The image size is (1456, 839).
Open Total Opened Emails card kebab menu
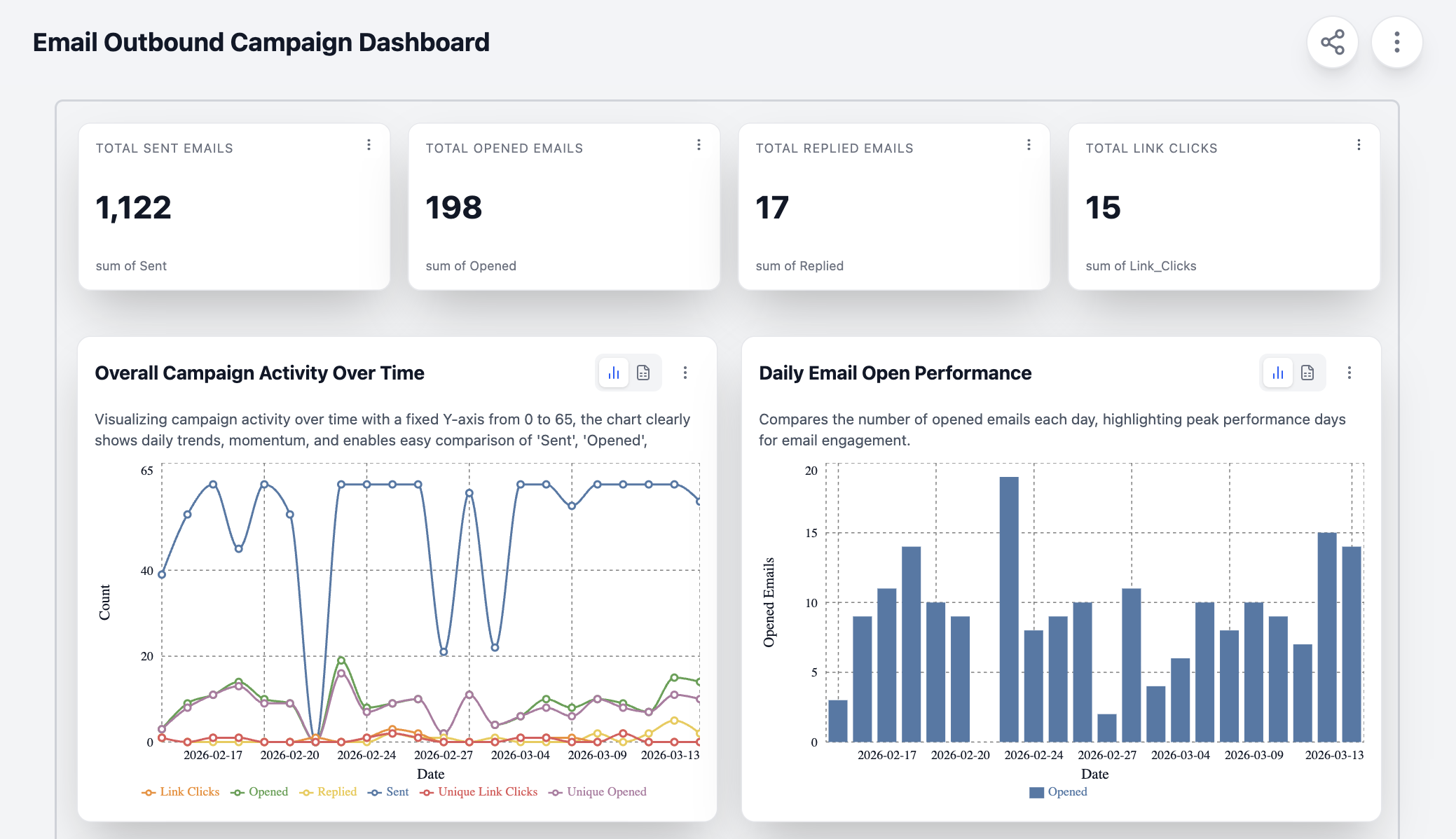tap(699, 145)
